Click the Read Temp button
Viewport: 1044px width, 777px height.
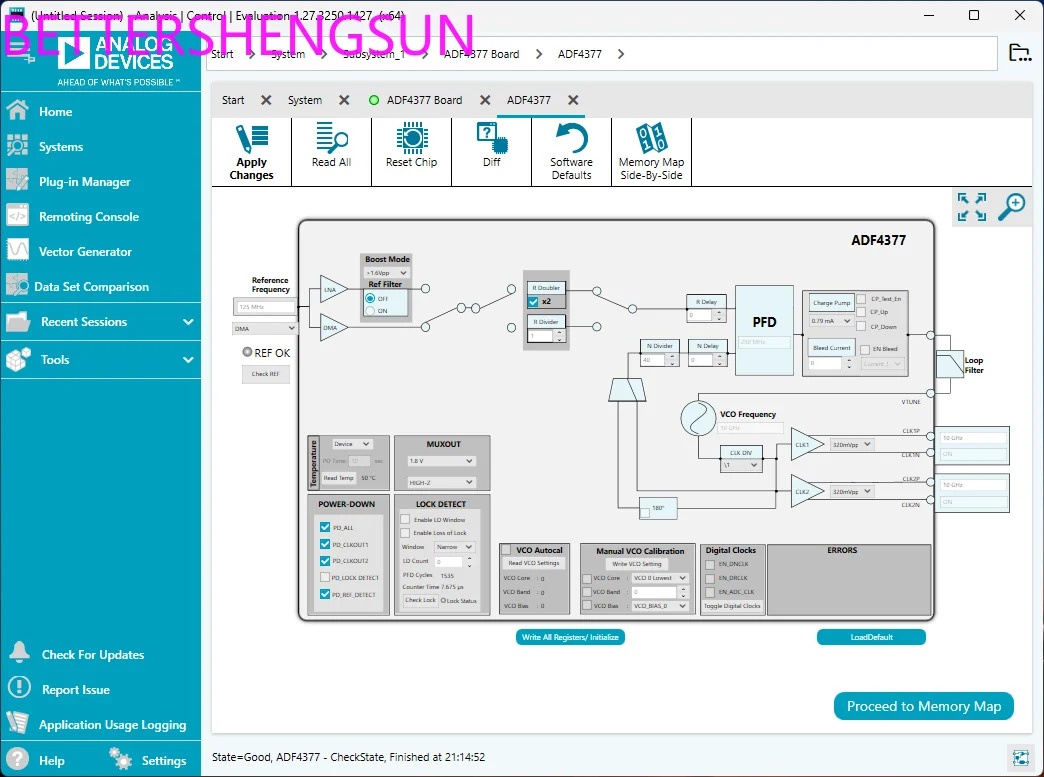point(339,478)
